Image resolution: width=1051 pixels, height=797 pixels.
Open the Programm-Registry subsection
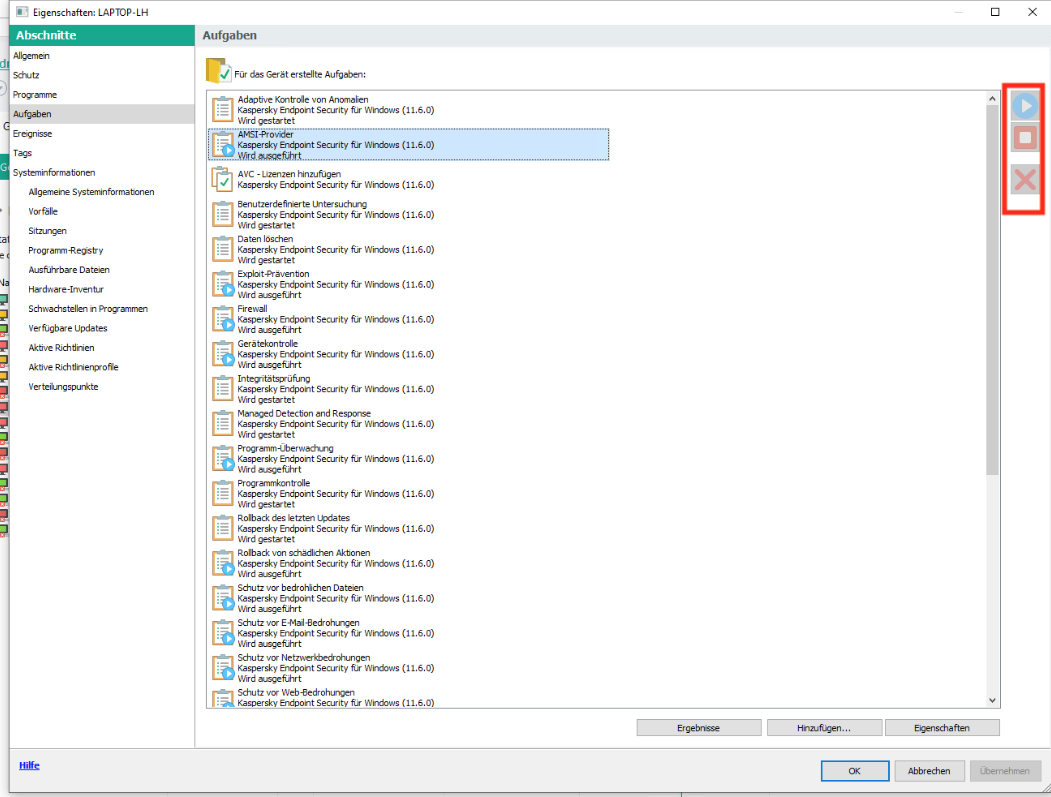click(66, 250)
